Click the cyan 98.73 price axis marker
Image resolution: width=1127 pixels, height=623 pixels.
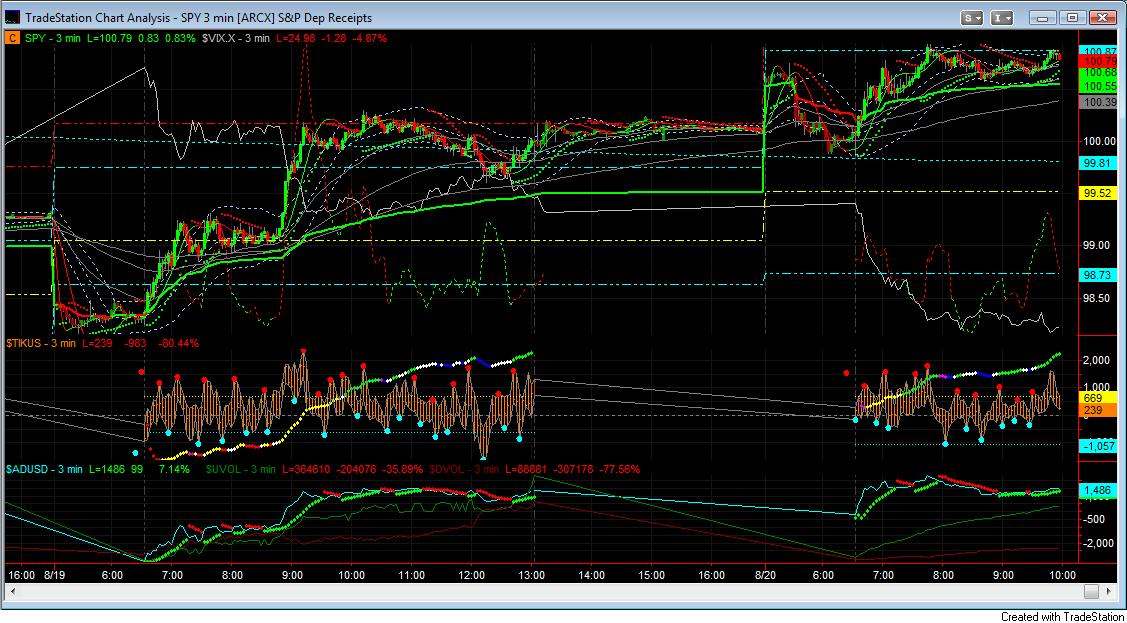coord(1098,274)
